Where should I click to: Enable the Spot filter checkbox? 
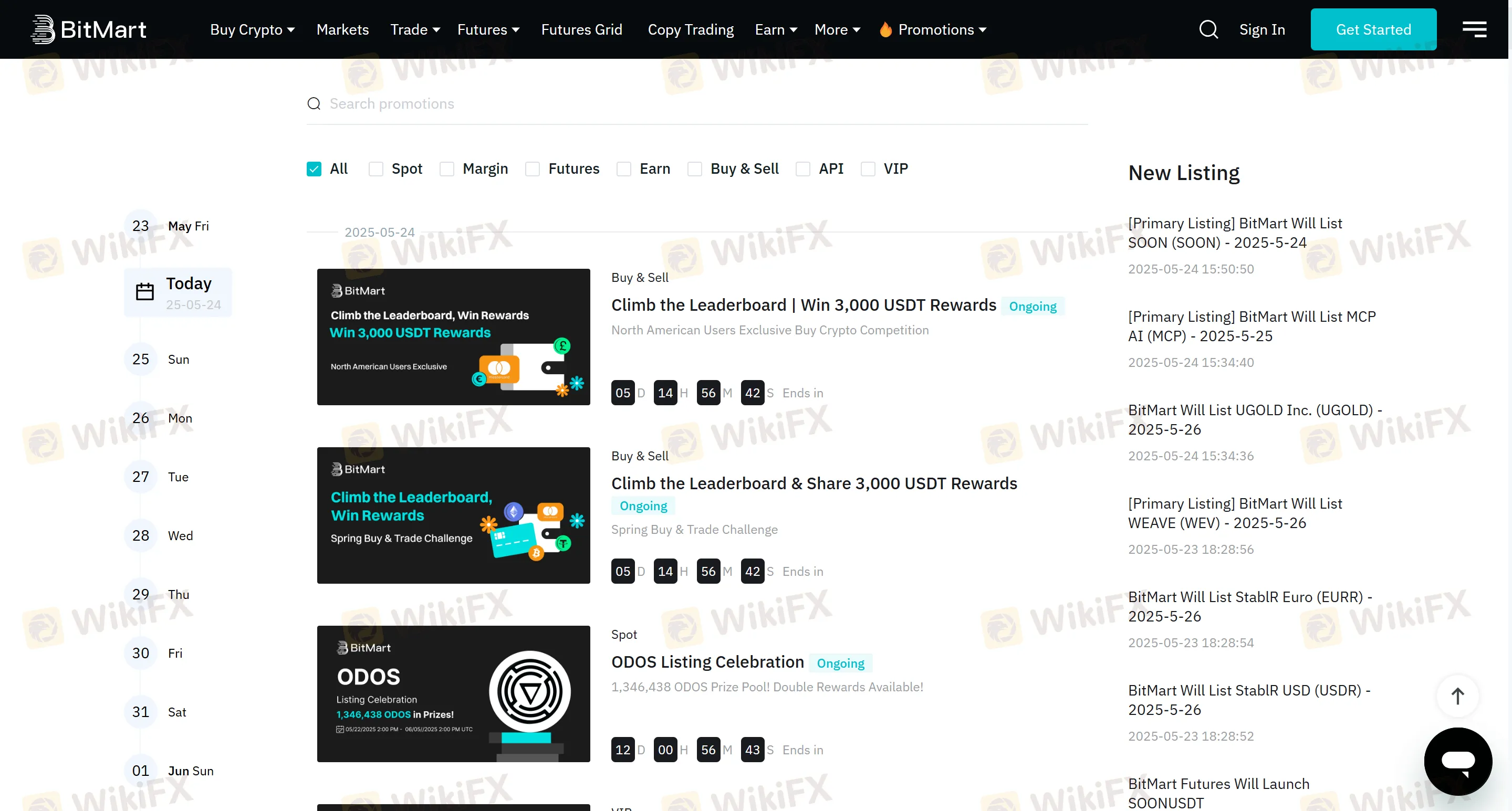coord(376,169)
